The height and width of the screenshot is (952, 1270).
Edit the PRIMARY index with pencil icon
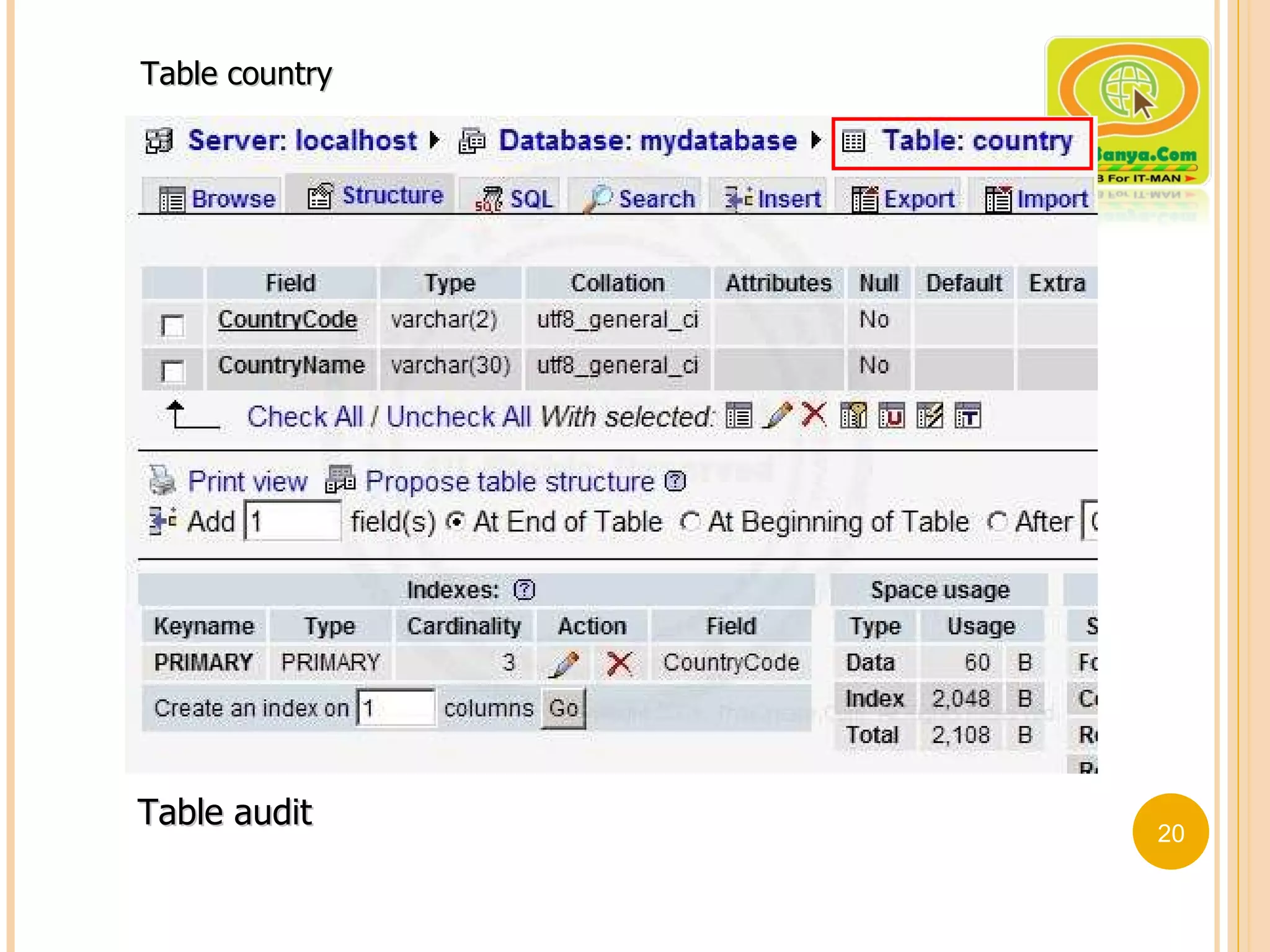[564, 663]
